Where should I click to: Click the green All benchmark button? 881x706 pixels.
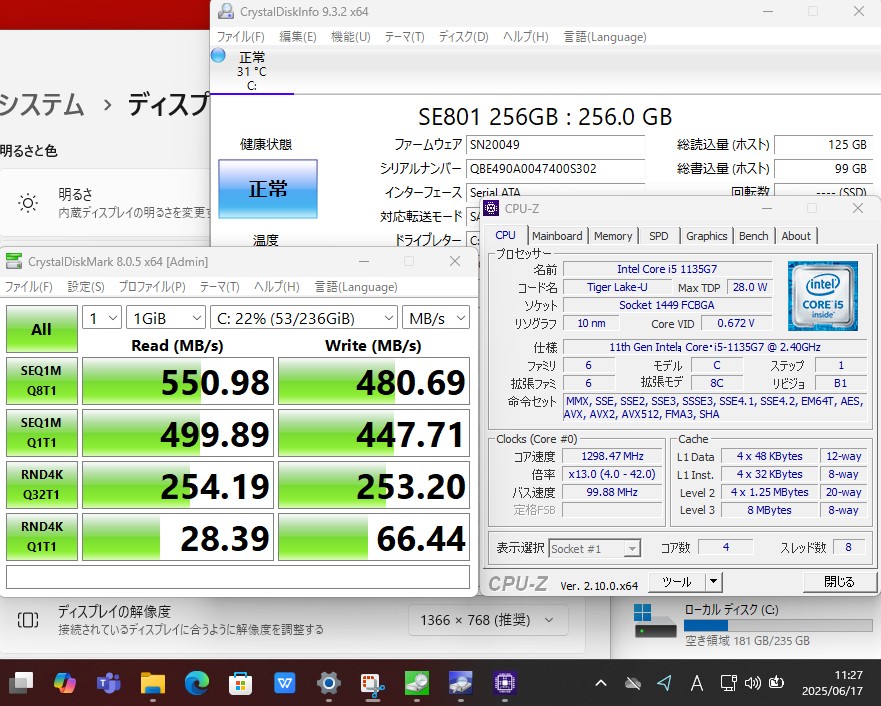click(x=42, y=329)
